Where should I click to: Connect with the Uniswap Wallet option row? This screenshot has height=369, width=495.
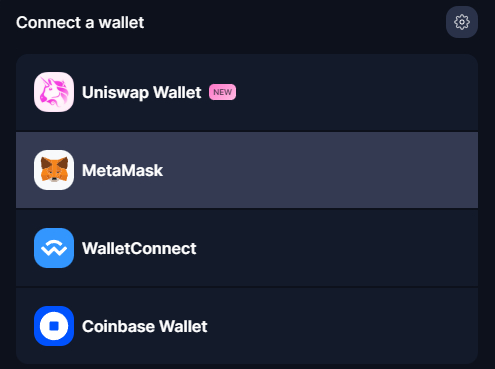click(247, 92)
